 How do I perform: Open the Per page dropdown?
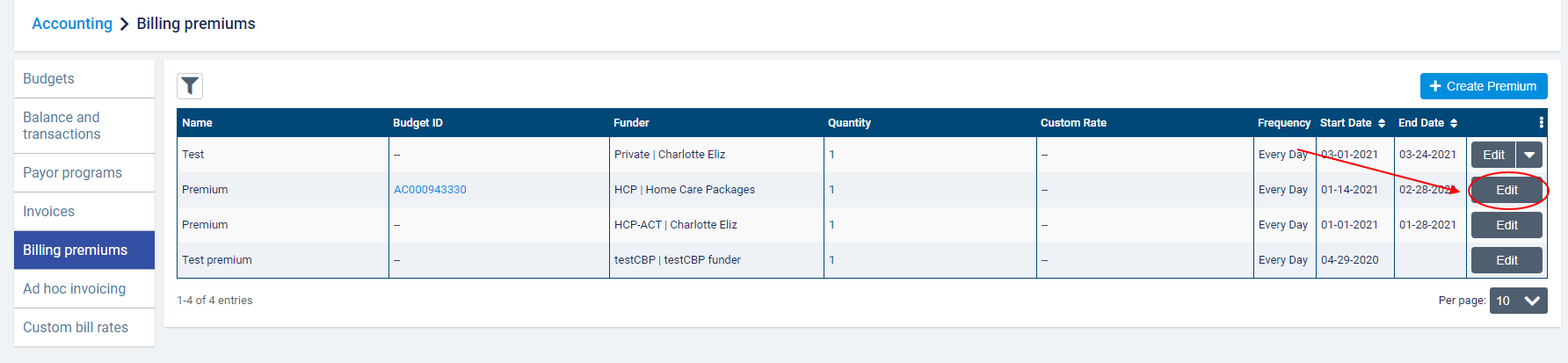[x=1518, y=301]
